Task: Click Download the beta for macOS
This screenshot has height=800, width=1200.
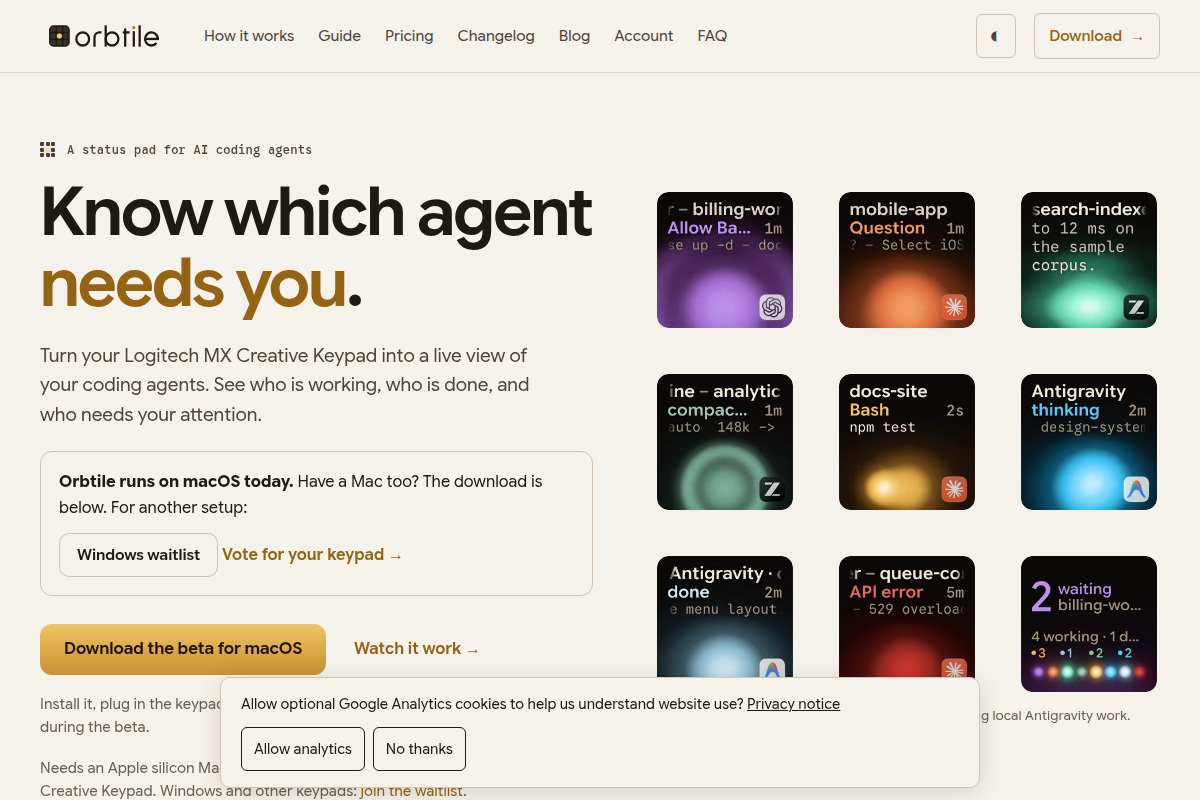Action: [183, 649]
